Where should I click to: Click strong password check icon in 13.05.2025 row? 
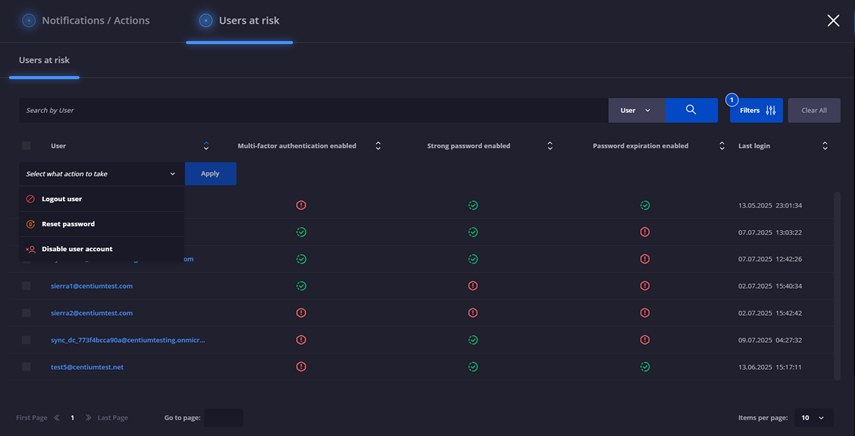(473, 205)
